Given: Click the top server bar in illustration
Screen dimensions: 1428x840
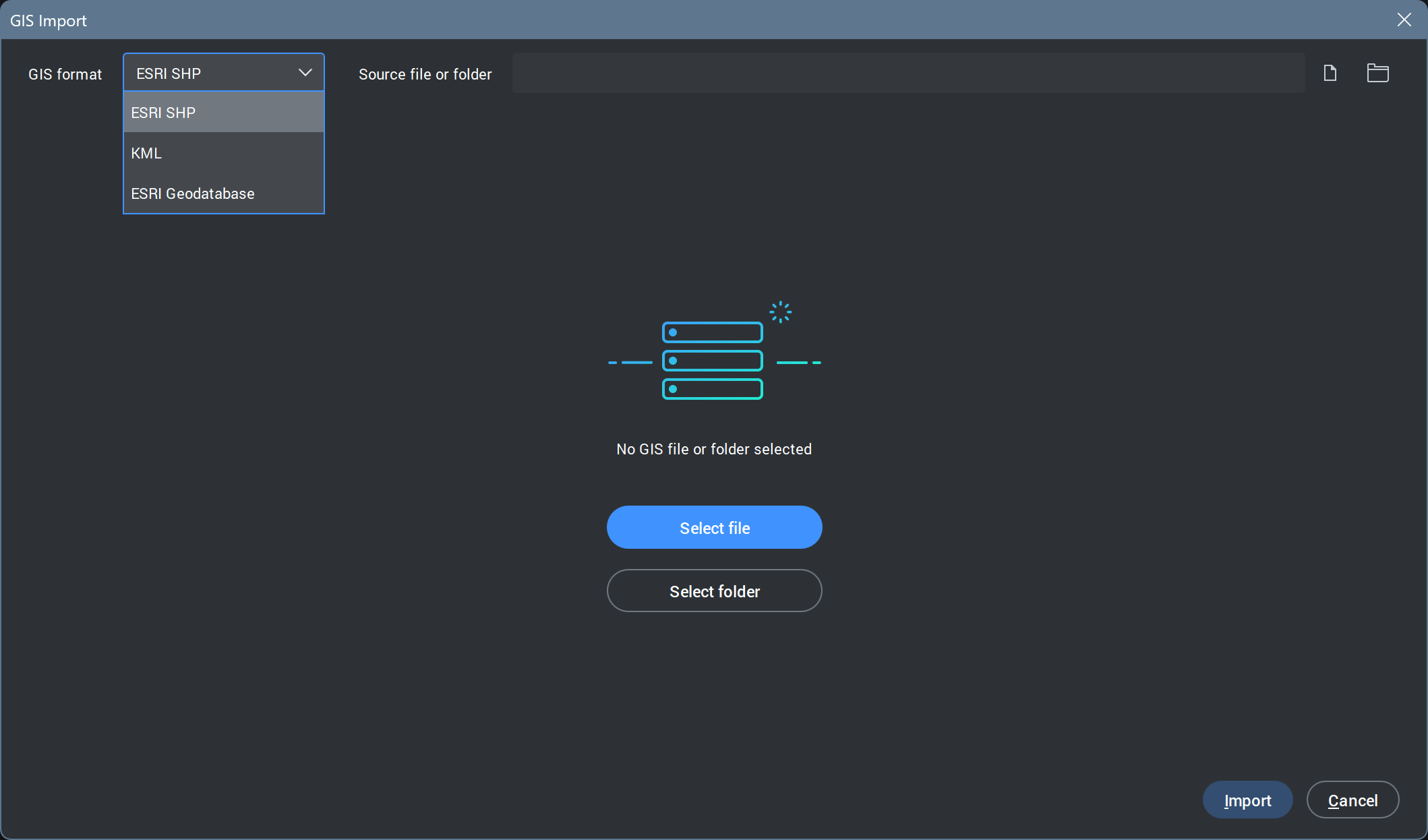Looking at the screenshot, I should click(x=713, y=332).
